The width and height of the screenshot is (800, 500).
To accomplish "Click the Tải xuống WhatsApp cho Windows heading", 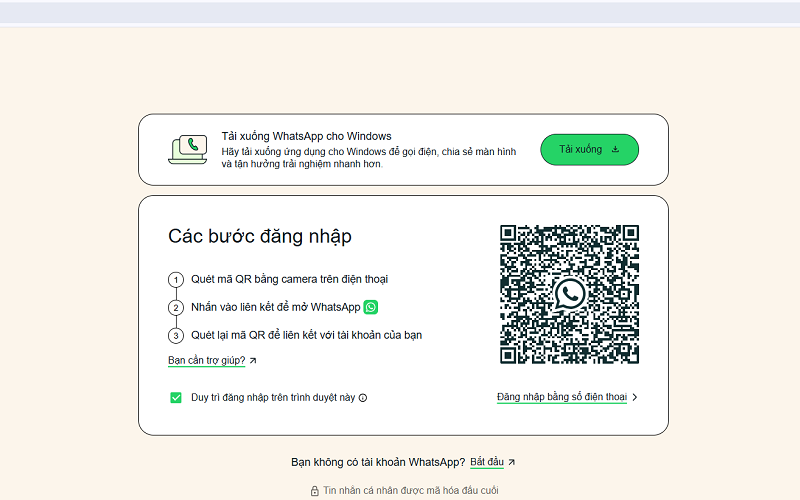I will point(306,136).
